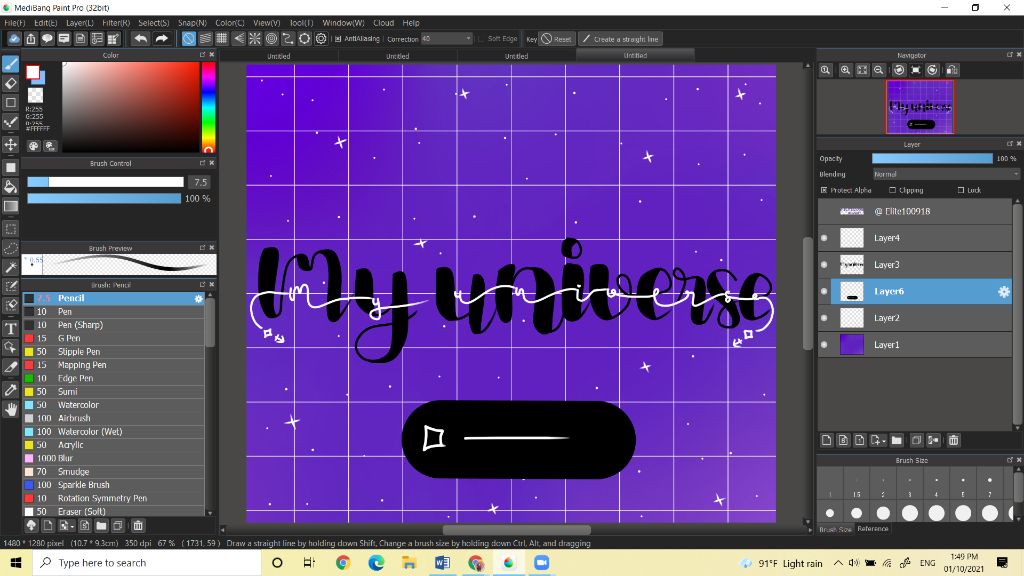Turn snap off with the blue icon
The height and width of the screenshot is (576, 1024).
coord(188,39)
